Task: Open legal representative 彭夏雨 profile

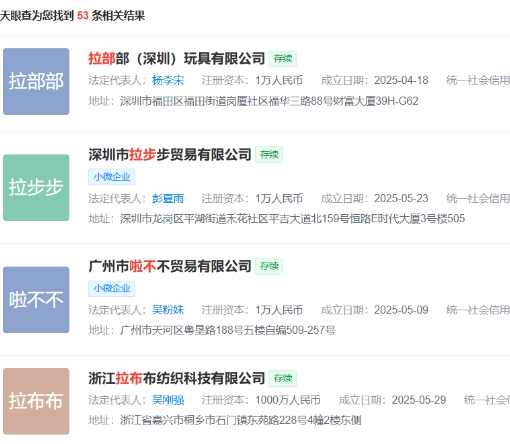Action: [168, 198]
